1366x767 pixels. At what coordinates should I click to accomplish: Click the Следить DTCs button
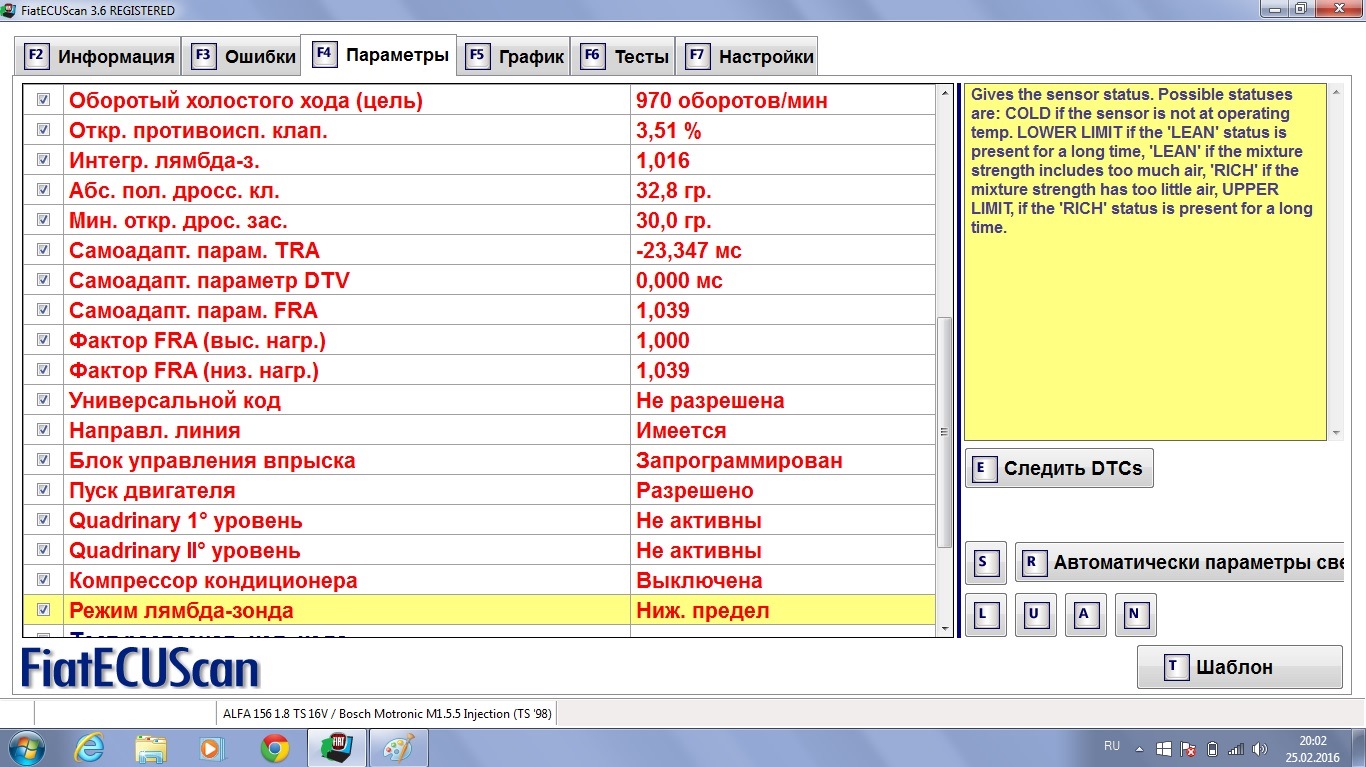click(1059, 468)
